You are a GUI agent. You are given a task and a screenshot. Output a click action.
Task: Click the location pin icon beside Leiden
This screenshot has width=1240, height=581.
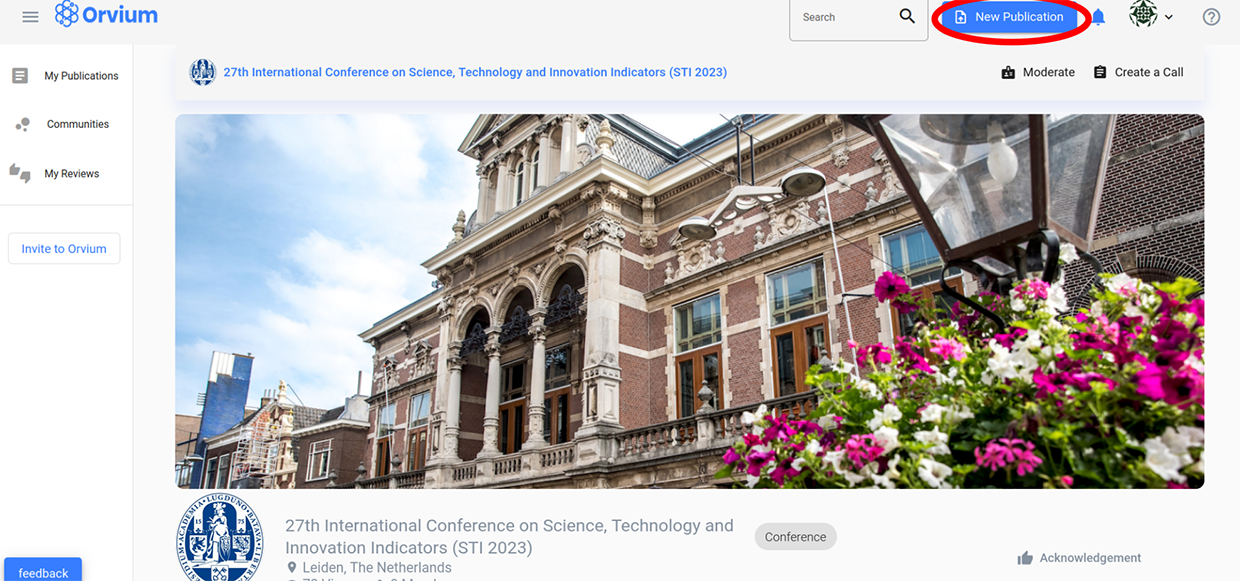[x=292, y=568]
